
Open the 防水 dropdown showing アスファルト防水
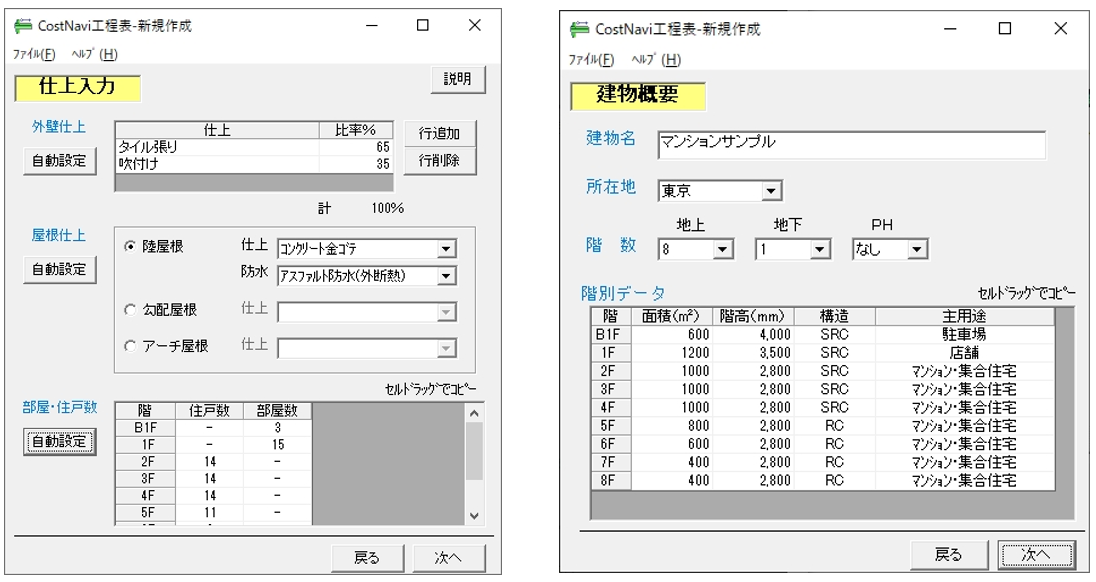[x=446, y=275]
